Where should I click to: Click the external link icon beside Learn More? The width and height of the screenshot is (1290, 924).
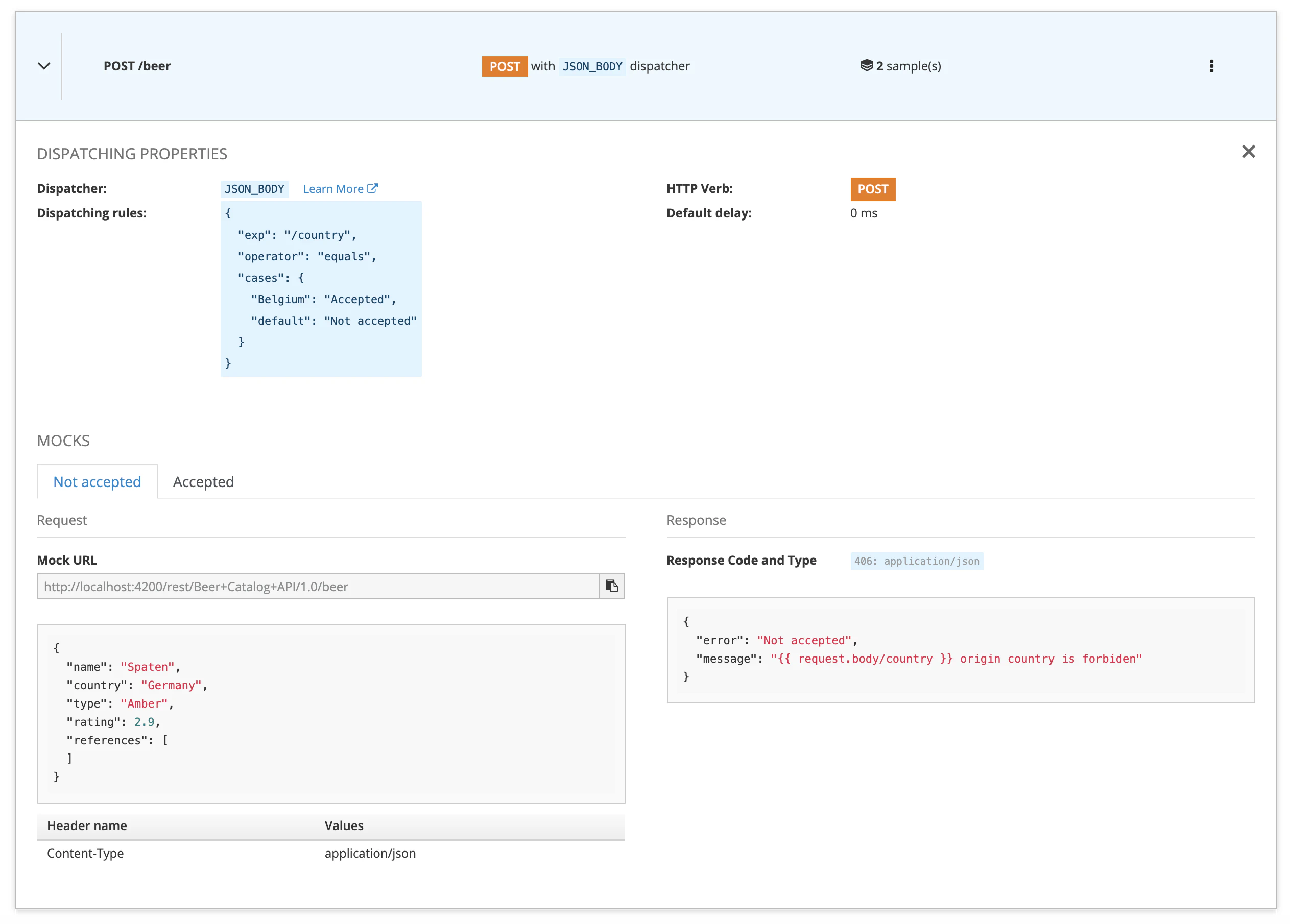pos(373,188)
